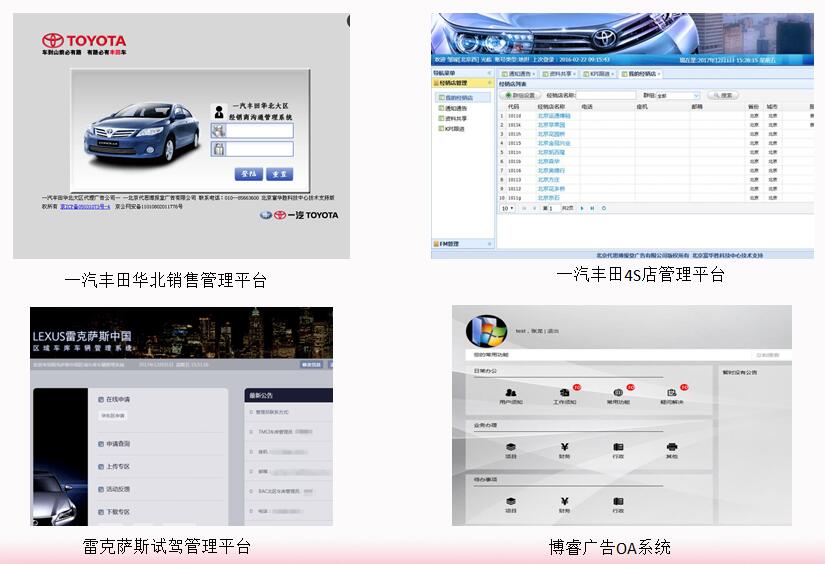
Task: Open dealer link 北京森华 in row 6
Action: pyautogui.click(x=549, y=162)
